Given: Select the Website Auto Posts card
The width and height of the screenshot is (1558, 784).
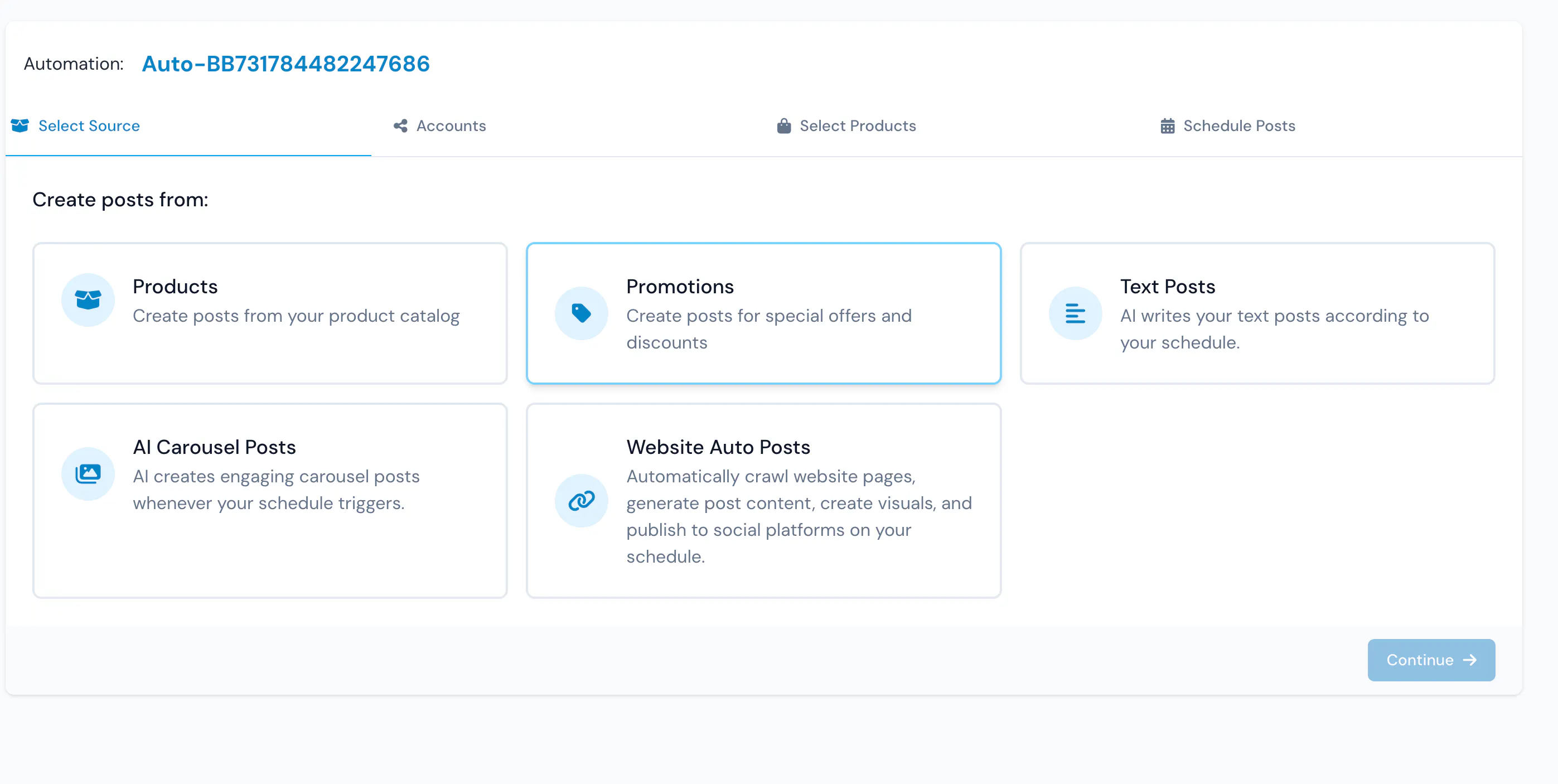Looking at the screenshot, I should (x=763, y=501).
